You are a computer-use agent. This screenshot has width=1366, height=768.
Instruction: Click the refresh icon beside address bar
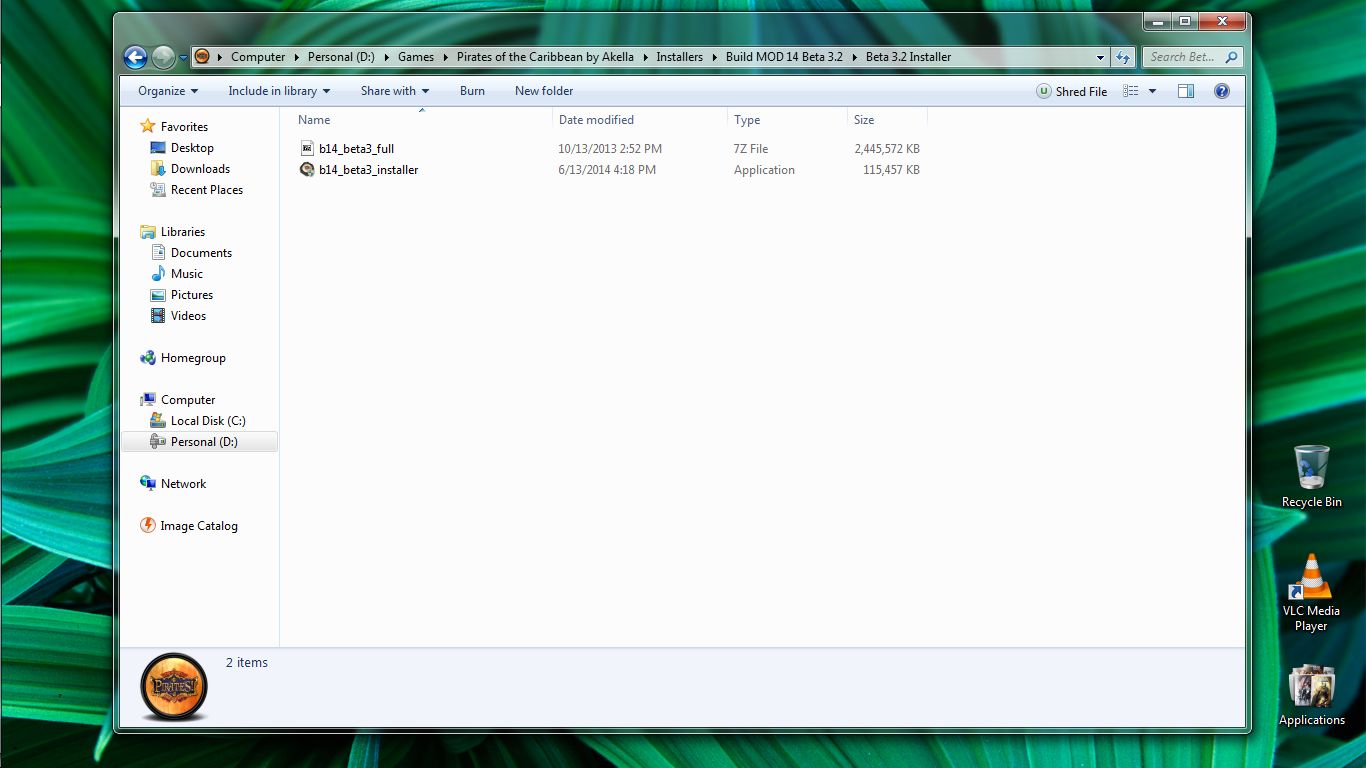(x=1123, y=57)
